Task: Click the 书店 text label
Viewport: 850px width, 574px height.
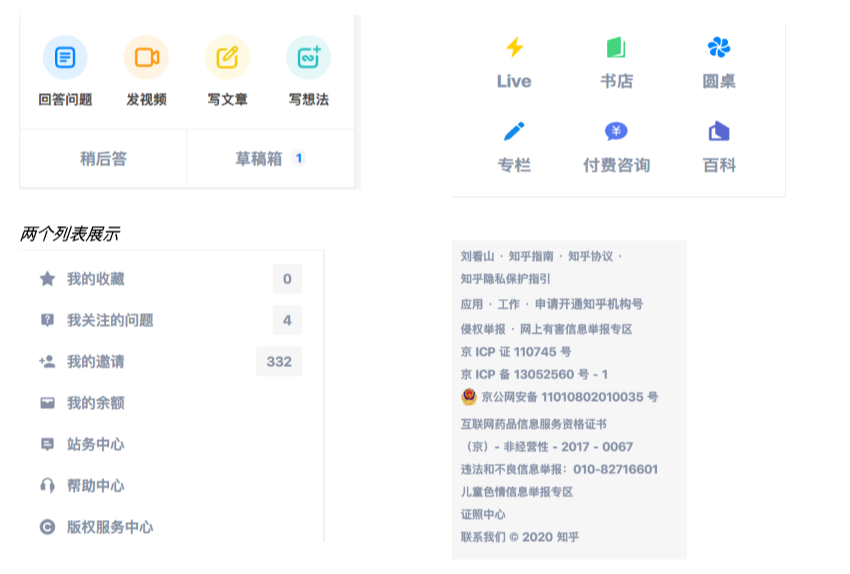Action: pyautogui.click(x=616, y=81)
